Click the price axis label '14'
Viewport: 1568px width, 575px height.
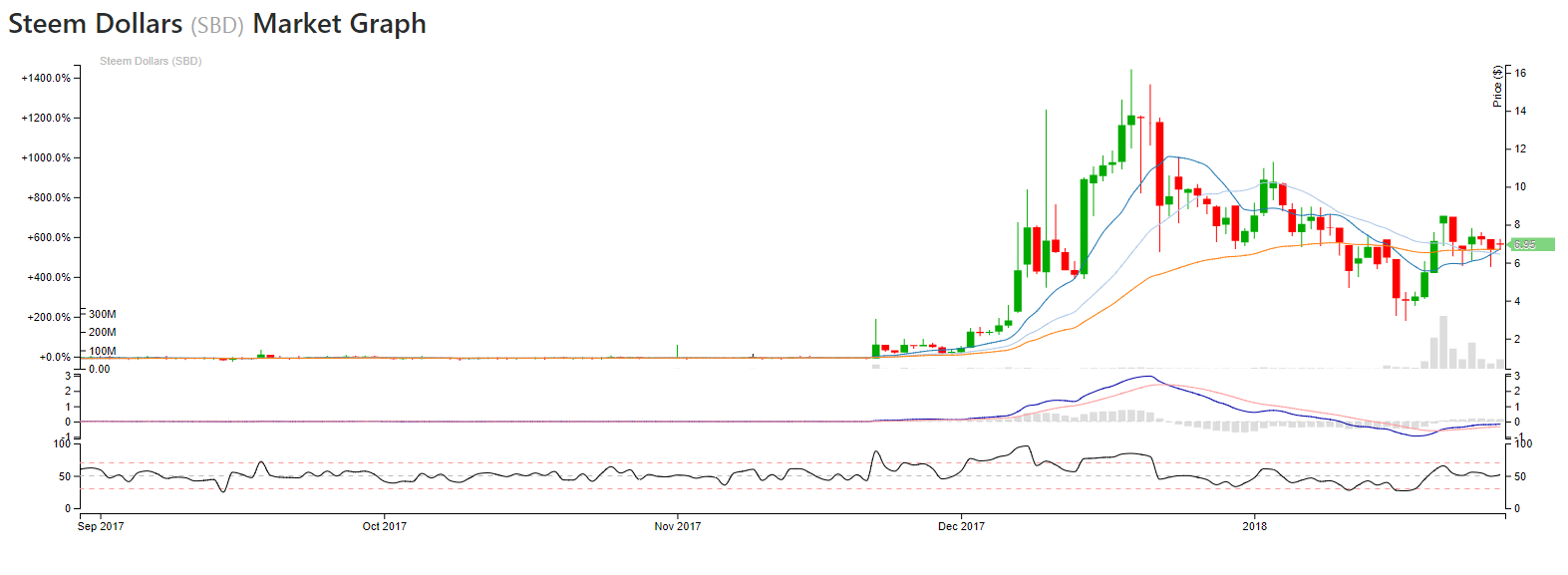pos(1520,111)
